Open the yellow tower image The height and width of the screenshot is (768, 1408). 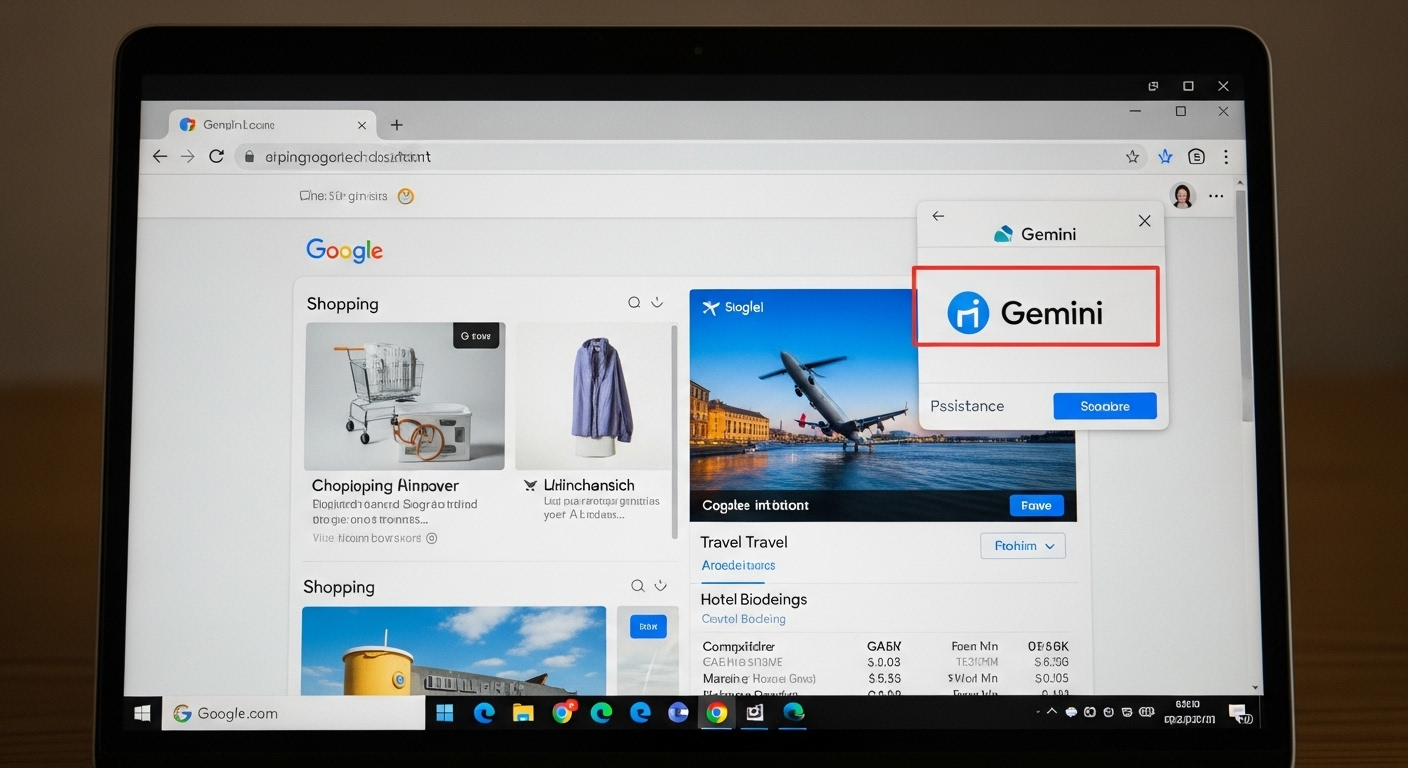pos(454,651)
